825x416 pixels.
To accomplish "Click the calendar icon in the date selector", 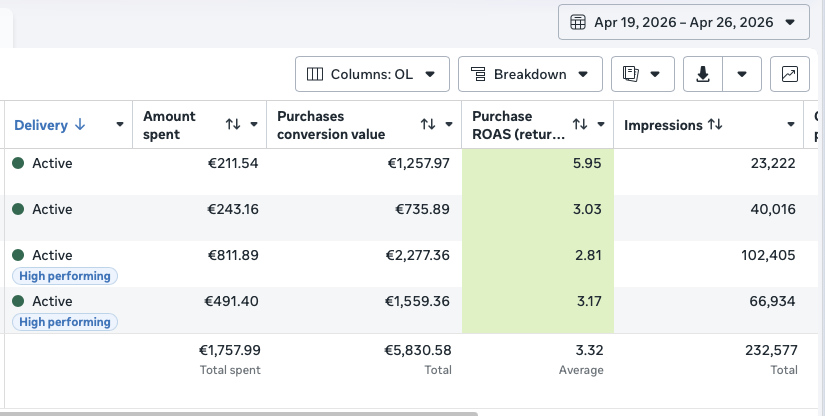I will click(x=578, y=22).
